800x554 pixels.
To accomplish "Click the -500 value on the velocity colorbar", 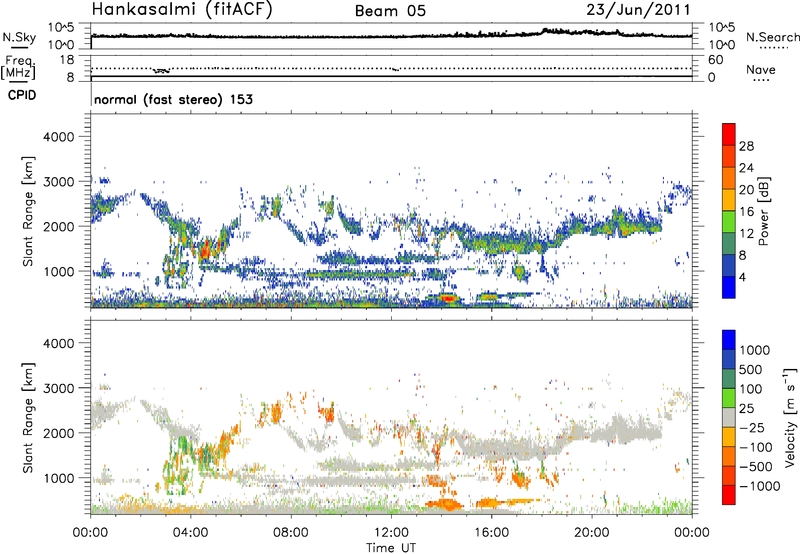I will tap(758, 466).
